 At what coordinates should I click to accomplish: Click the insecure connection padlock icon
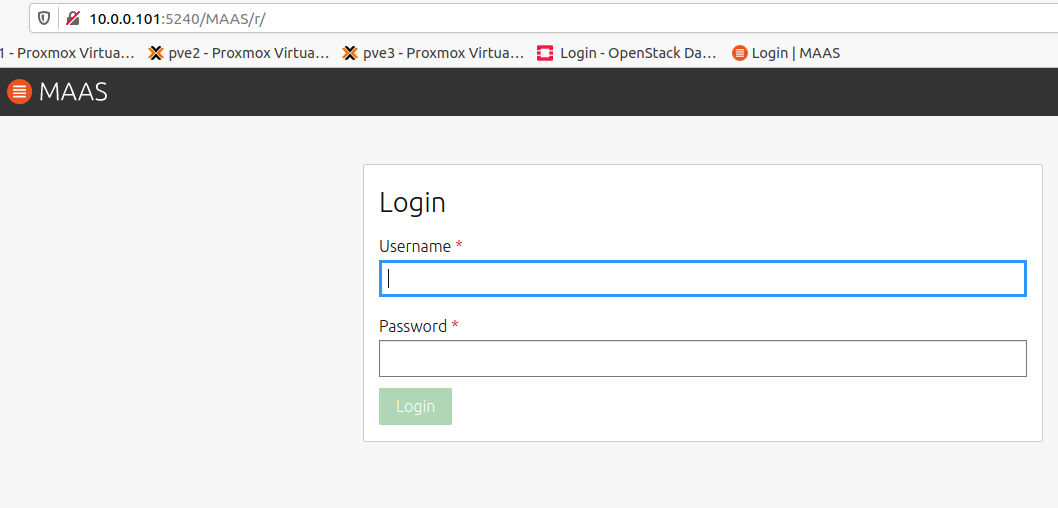73,18
